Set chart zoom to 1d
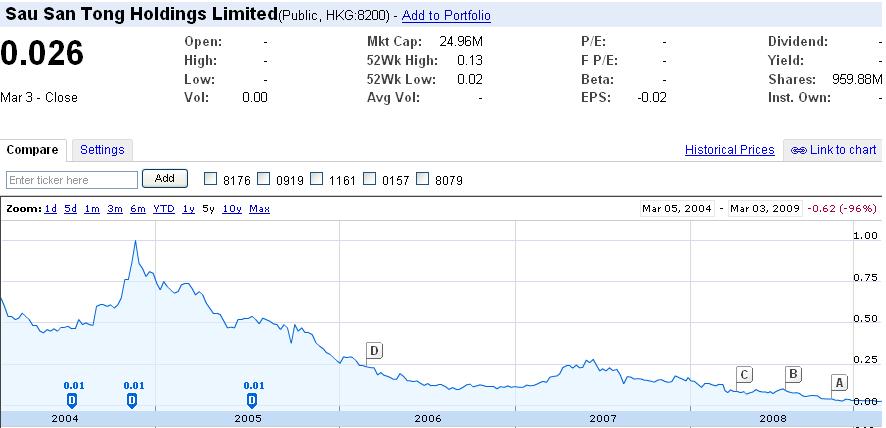 click(x=51, y=209)
